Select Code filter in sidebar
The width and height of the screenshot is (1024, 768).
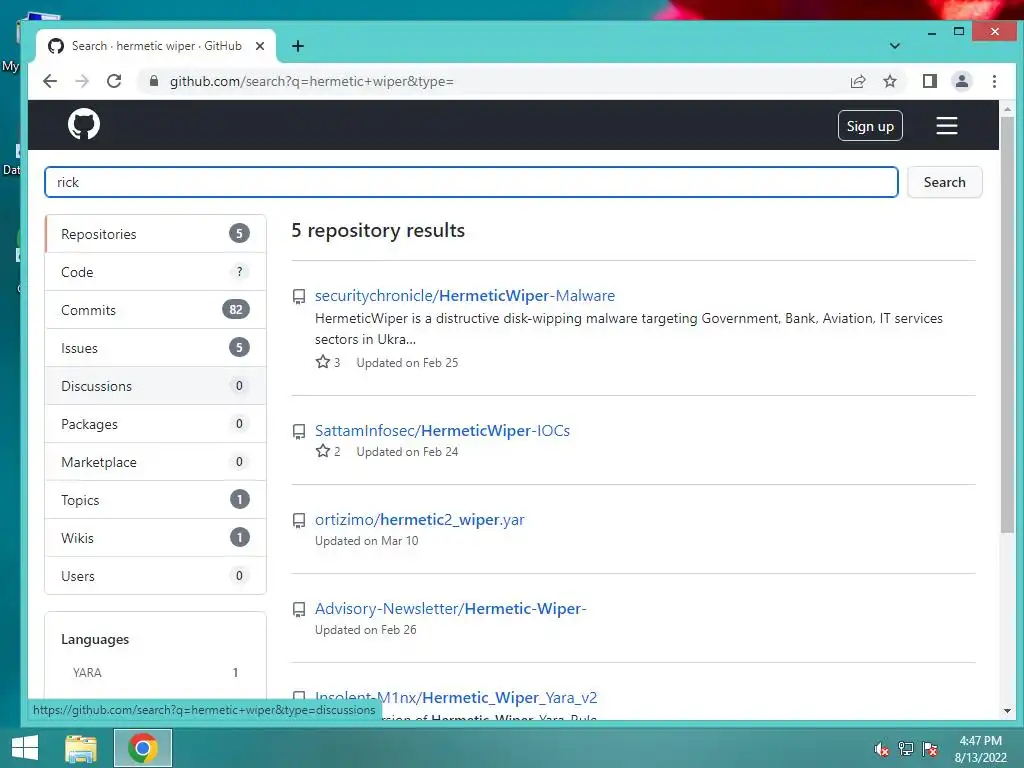[x=155, y=272]
